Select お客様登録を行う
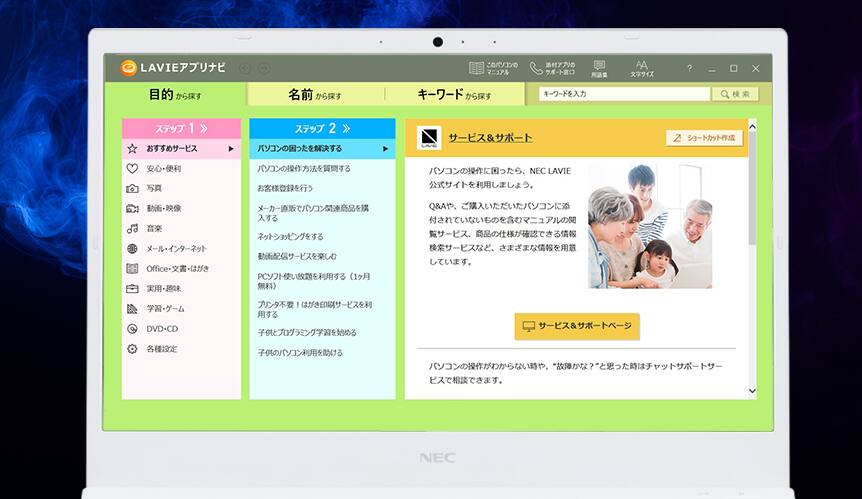 click(285, 188)
